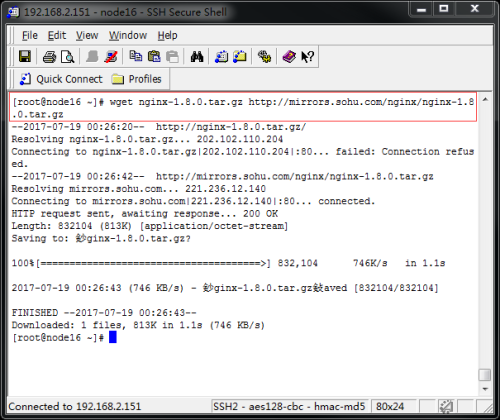Click the 'Downloaded: 1 files' summary line

(138, 325)
